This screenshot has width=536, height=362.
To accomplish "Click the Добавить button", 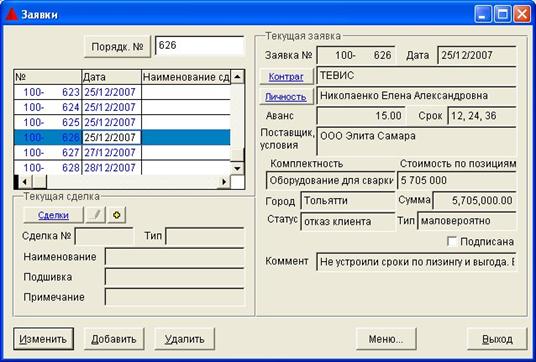I will [x=114, y=339].
